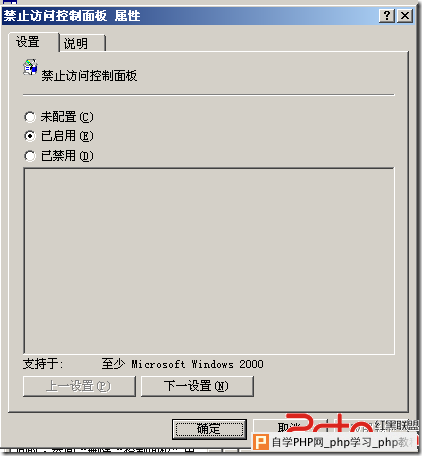Click the 上一设置(P) button

coord(79,386)
